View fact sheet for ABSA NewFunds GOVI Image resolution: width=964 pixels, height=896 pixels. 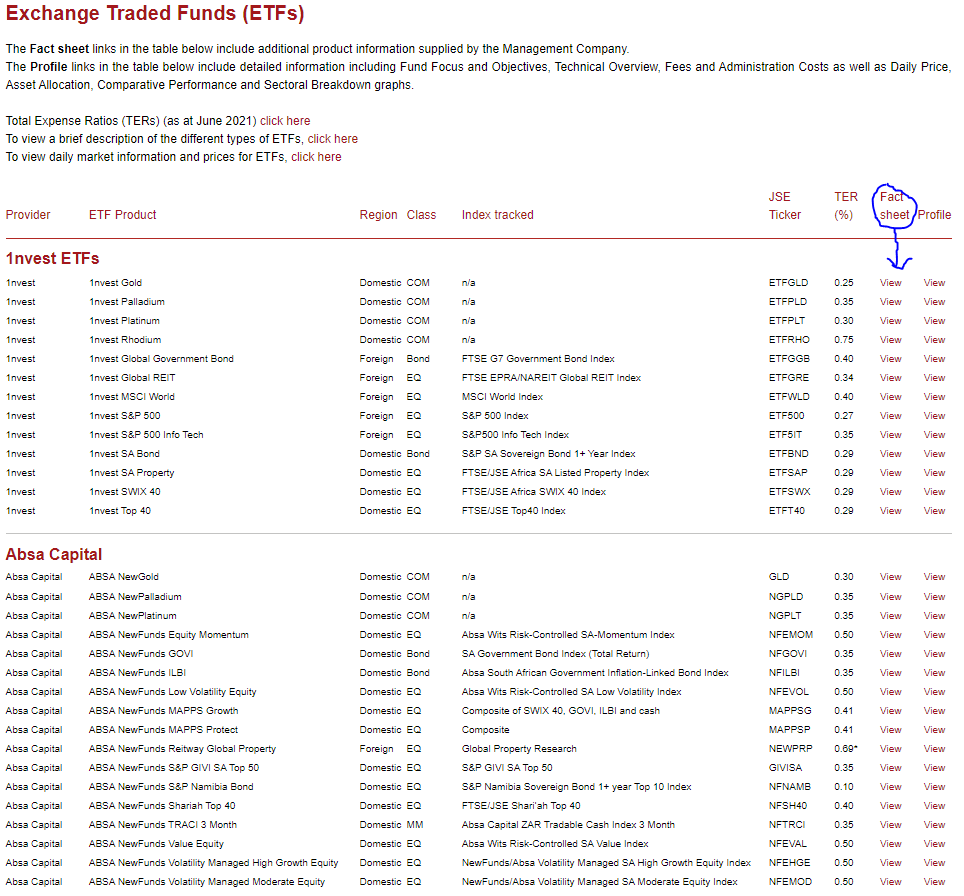[x=890, y=654]
